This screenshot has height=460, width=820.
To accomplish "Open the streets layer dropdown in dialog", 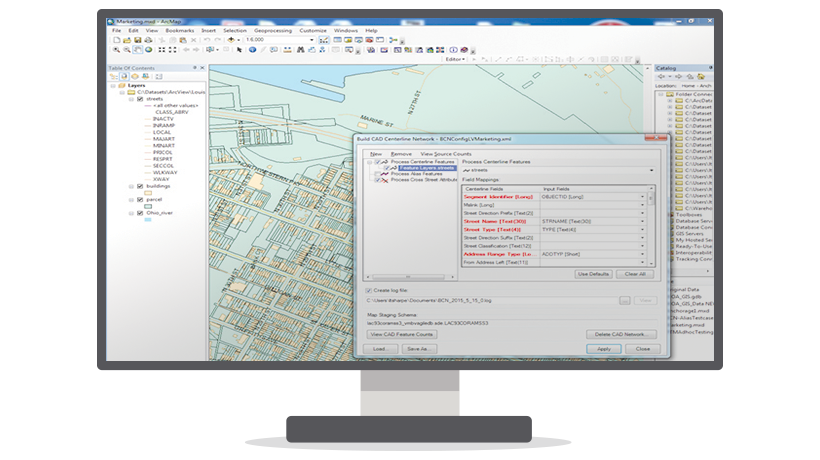I will 652,170.
